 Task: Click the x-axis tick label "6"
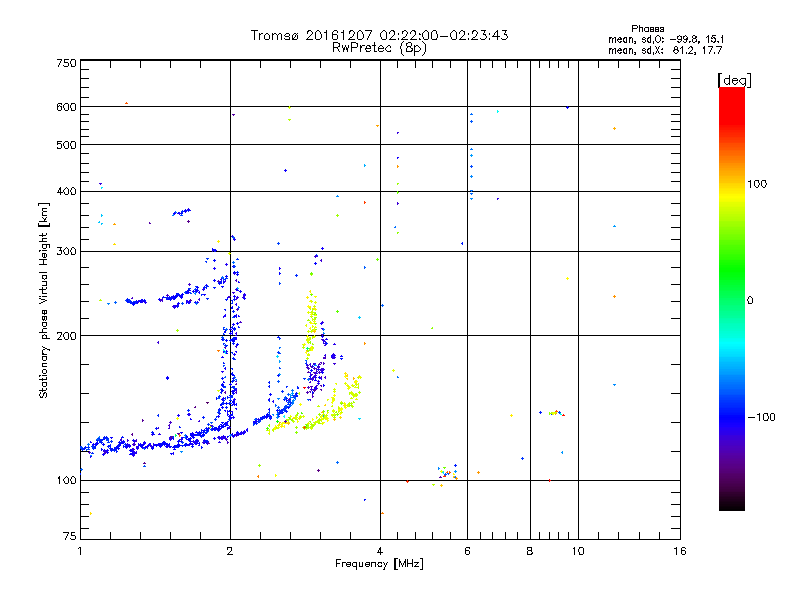(x=467, y=551)
